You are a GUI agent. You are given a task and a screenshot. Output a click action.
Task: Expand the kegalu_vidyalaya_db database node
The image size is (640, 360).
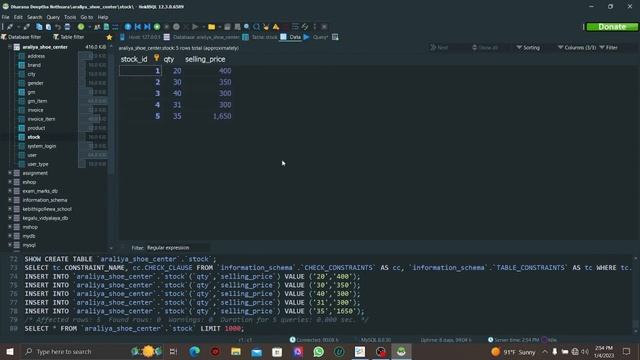pos(10,218)
